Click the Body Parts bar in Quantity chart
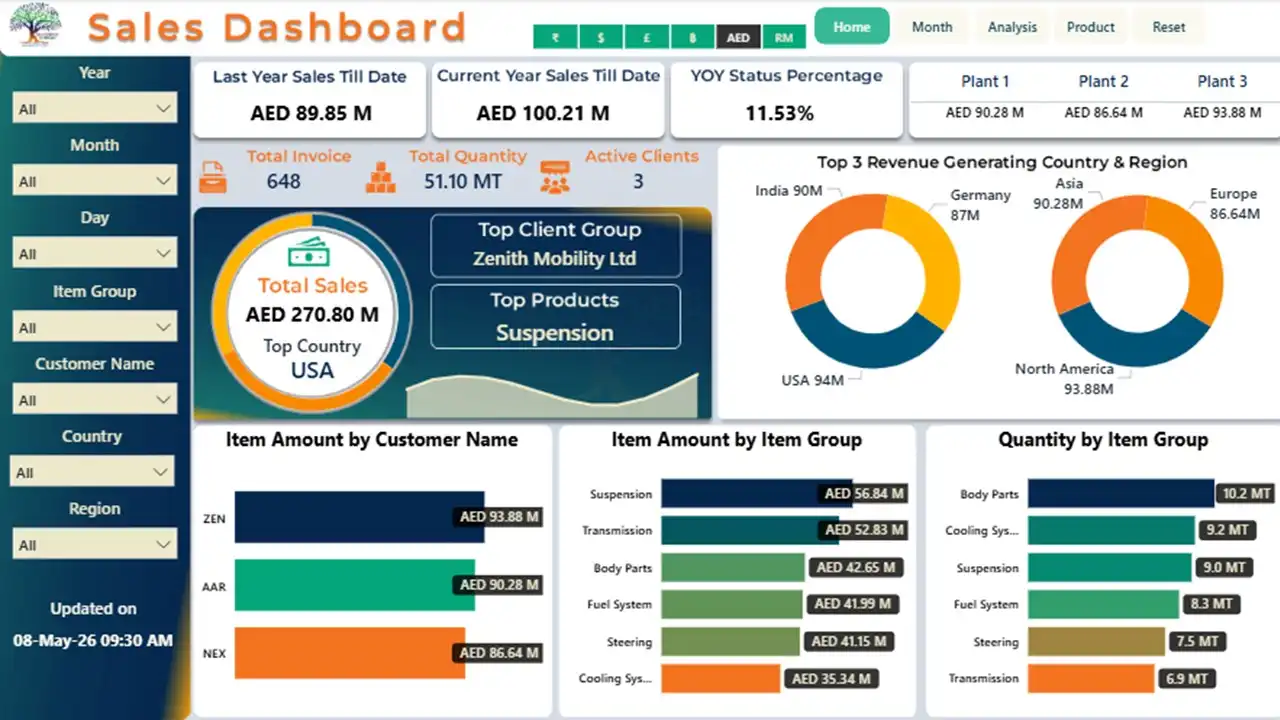Screen dimensions: 1280x720 (1121, 493)
